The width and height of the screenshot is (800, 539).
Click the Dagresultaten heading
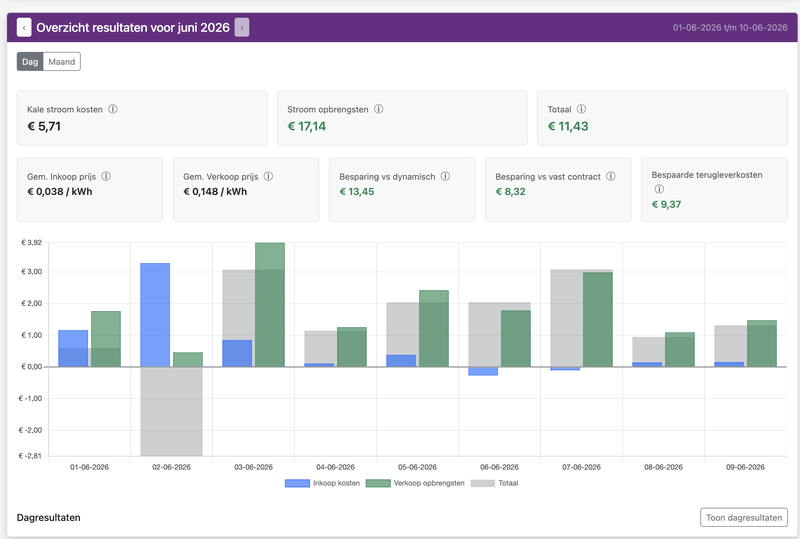click(x=48, y=518)
